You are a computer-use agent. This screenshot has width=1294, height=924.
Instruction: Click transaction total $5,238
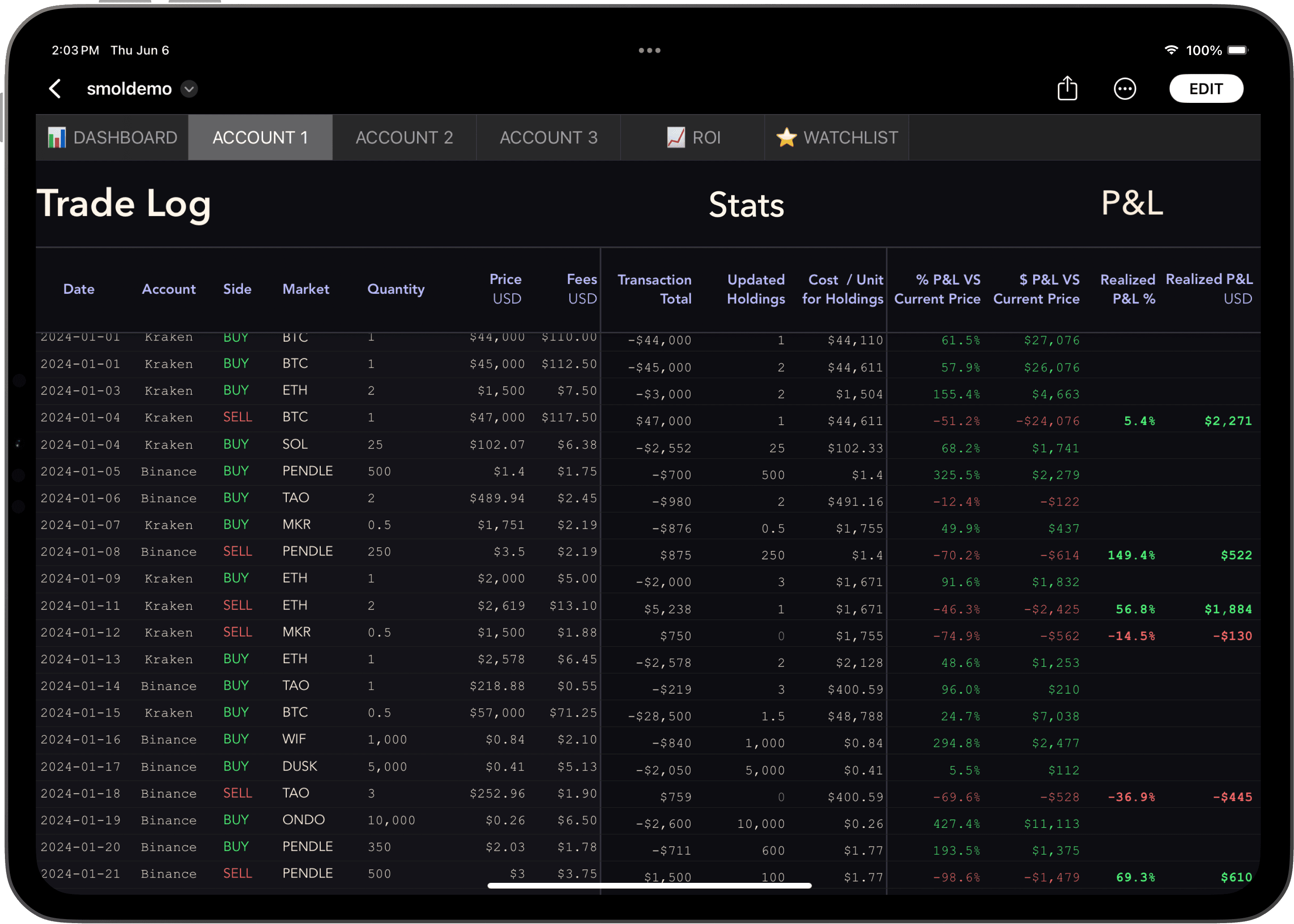point(667,609)
